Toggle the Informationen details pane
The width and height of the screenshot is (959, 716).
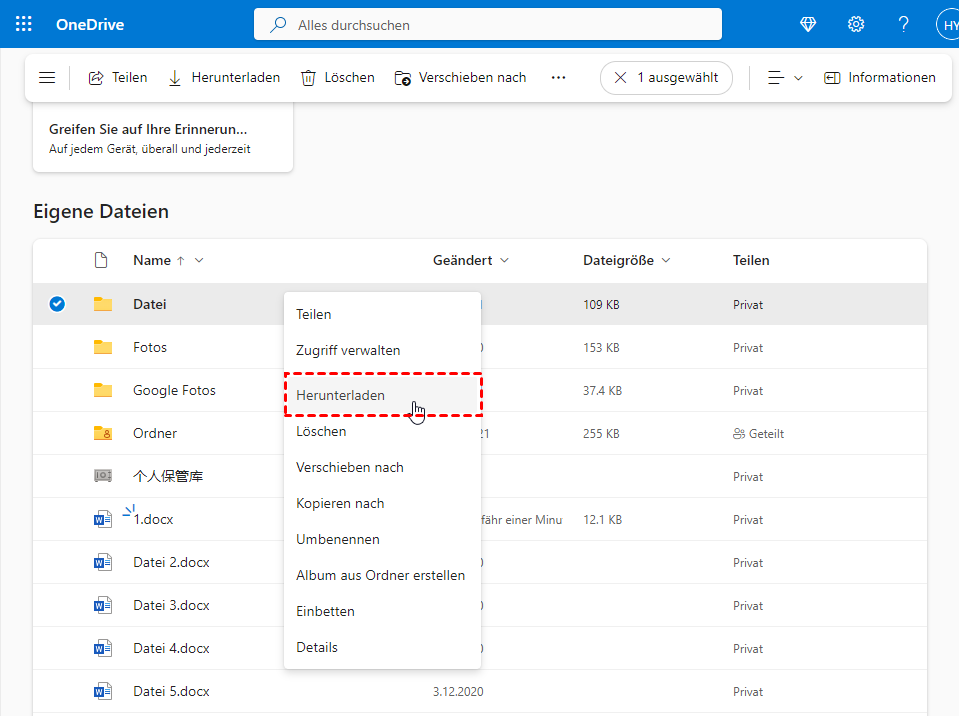coord(880,78)
